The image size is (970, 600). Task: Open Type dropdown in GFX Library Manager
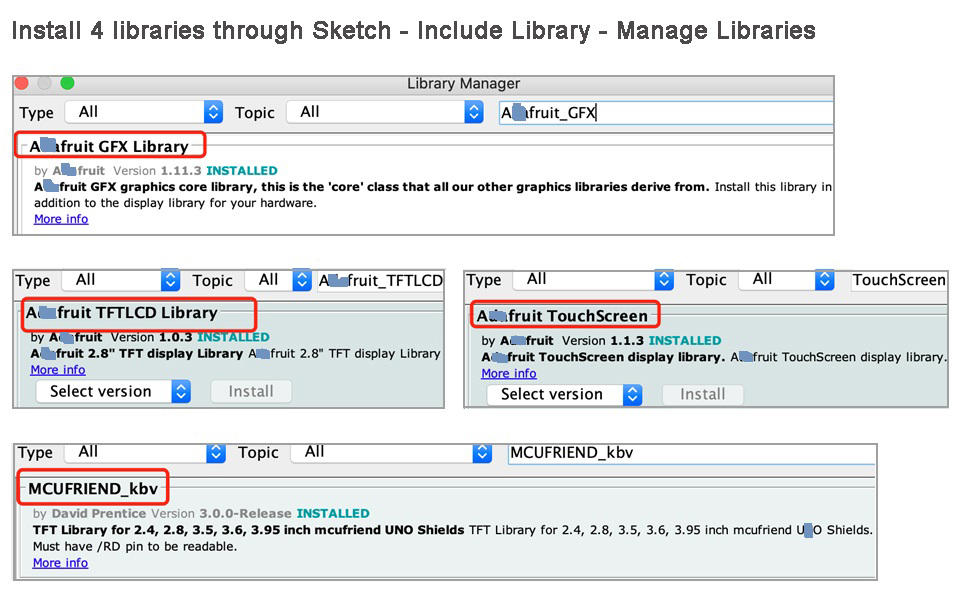[x=144, y=112]
